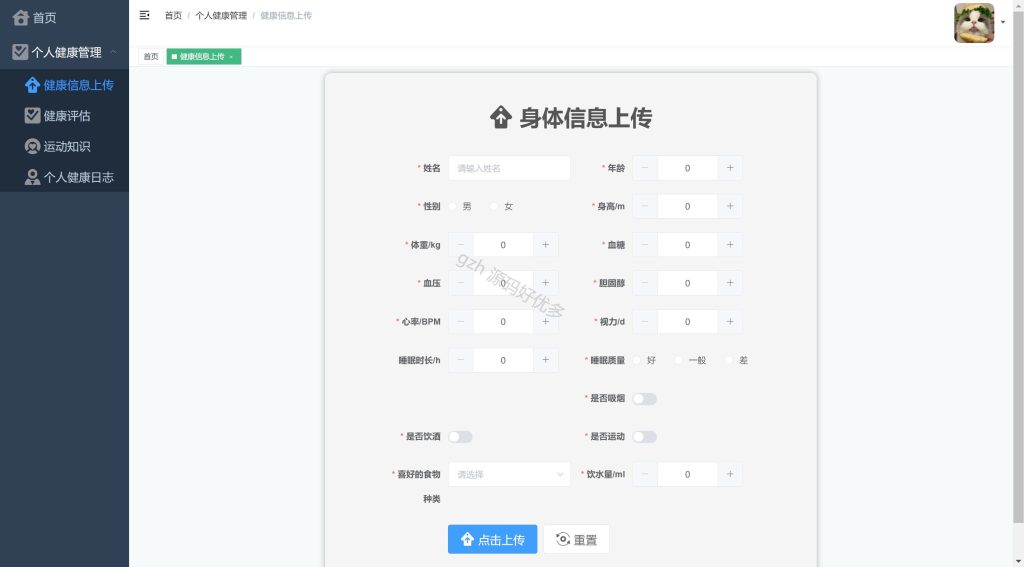
Task: Increase 体重/kg with plus button
Action: [545, 245]
